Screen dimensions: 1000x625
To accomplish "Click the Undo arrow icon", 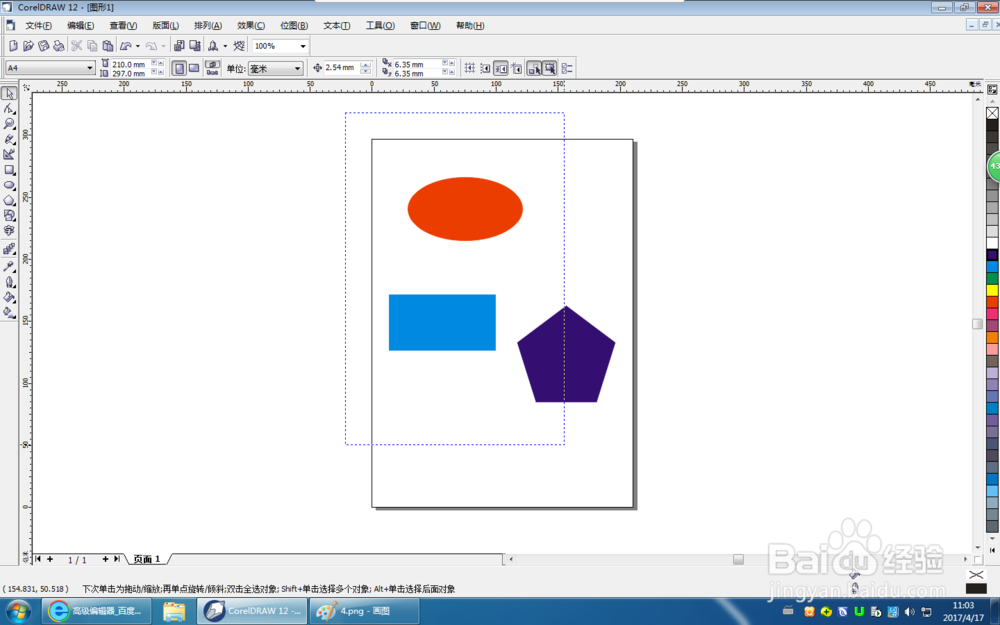I will click(x=126, y=46).
